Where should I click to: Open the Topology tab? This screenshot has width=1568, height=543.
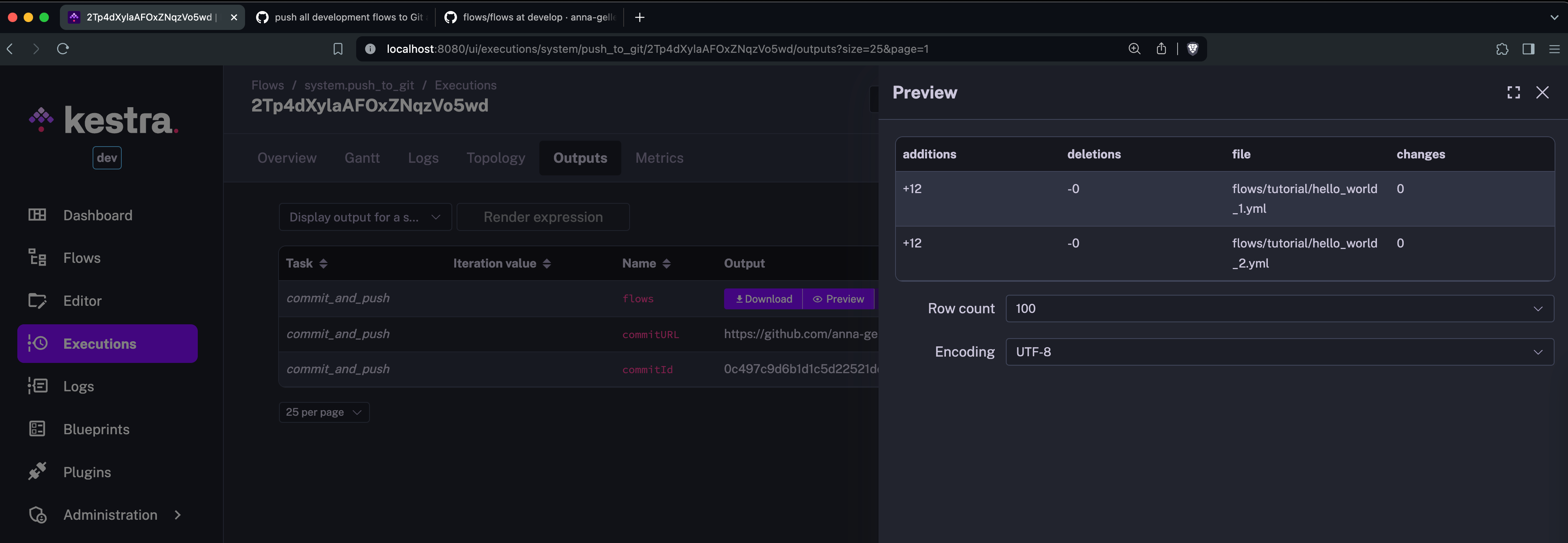(x=496, y=158)
